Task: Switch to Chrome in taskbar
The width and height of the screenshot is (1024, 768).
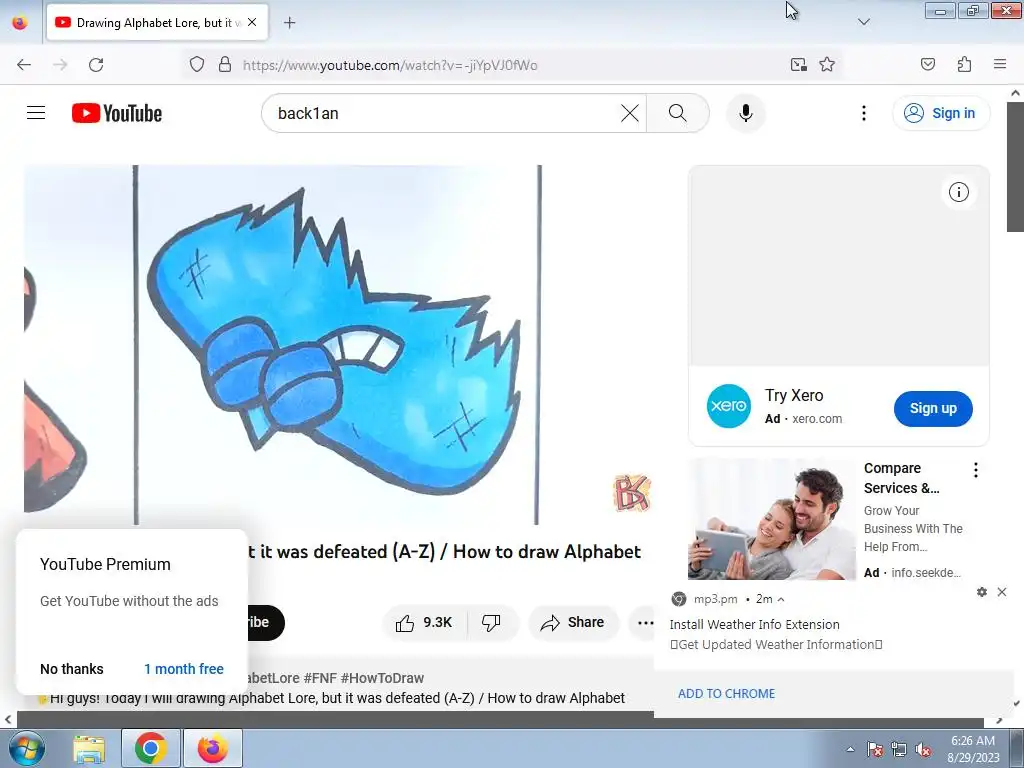Action: pyautogui.click(x=150, y=748)
